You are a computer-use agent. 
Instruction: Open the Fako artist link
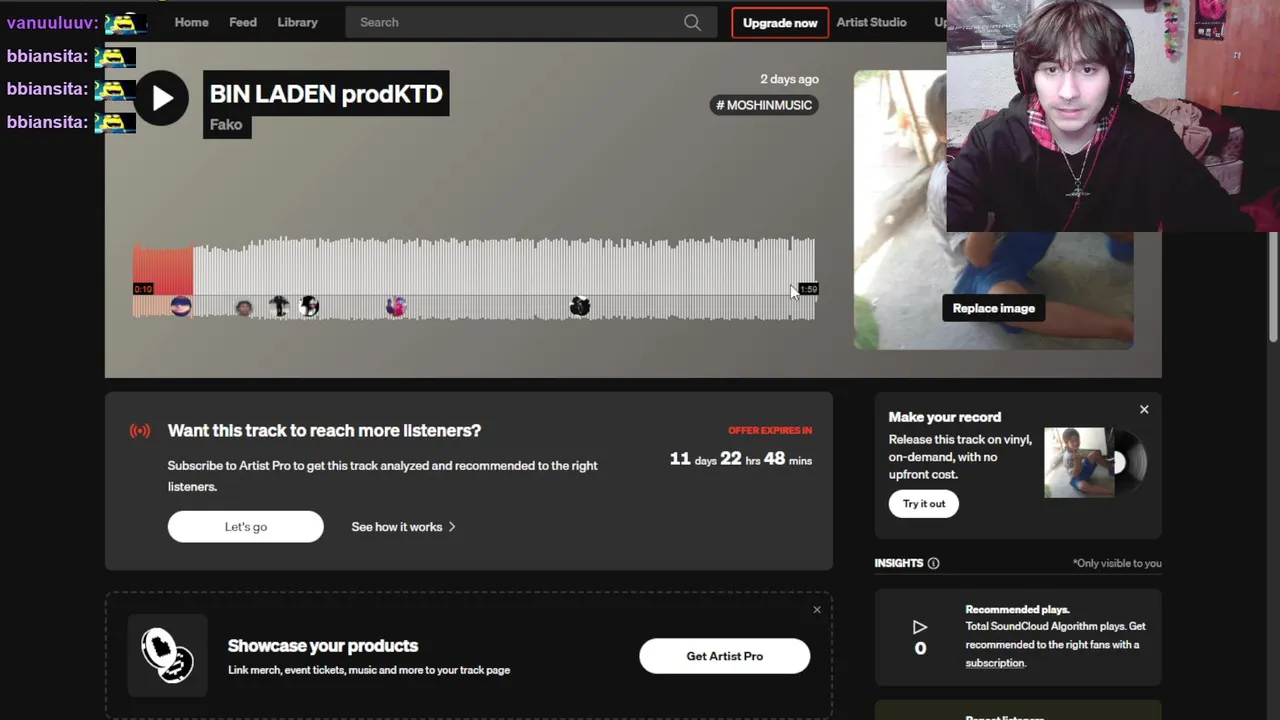(226, 125)
